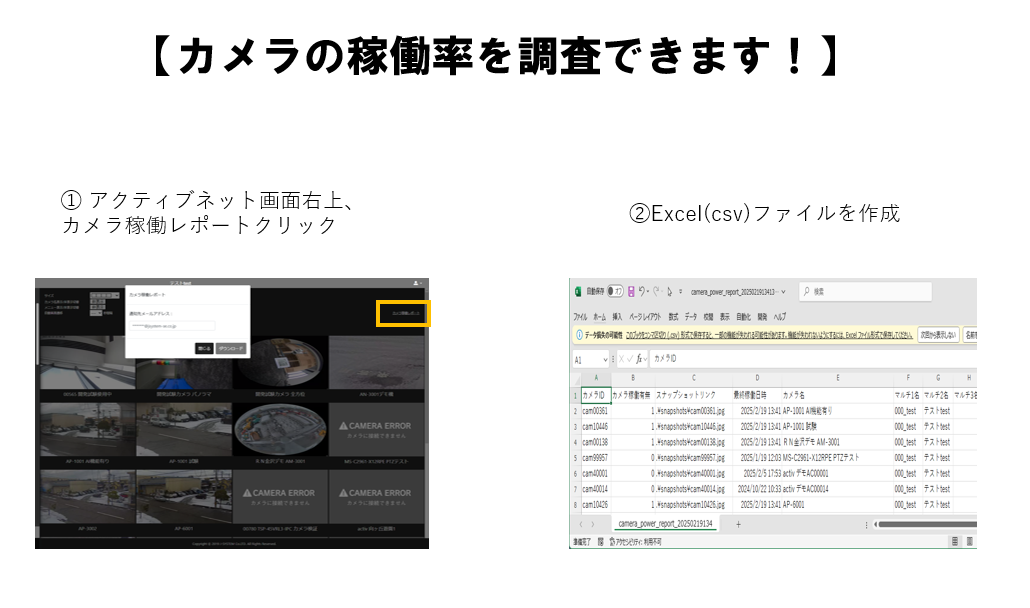The width and height of the screenshot is (1030, 608).
Task: Click the Select All corner triangle
Action: [x=577, y=379]
